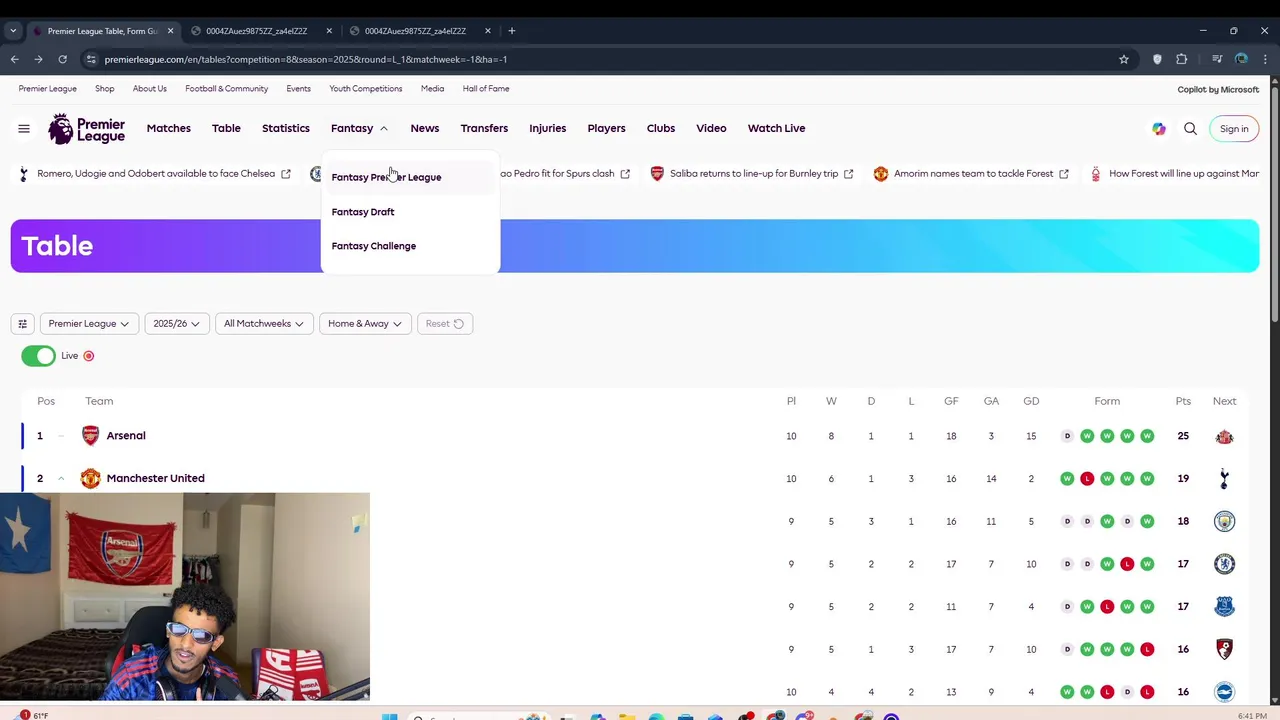Click the page vertical scrollbar thumb
Viewport: 1280px width, 720px height.
pos(1274,205)
